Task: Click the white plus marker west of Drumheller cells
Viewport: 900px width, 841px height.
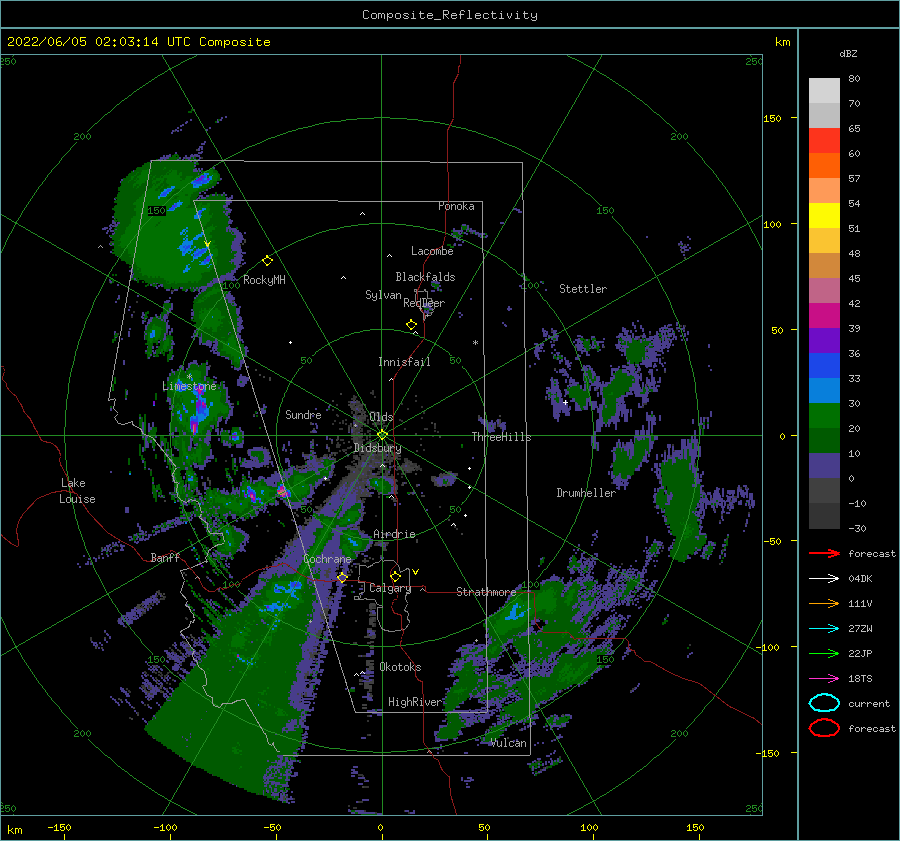Action: coord(565,402)
